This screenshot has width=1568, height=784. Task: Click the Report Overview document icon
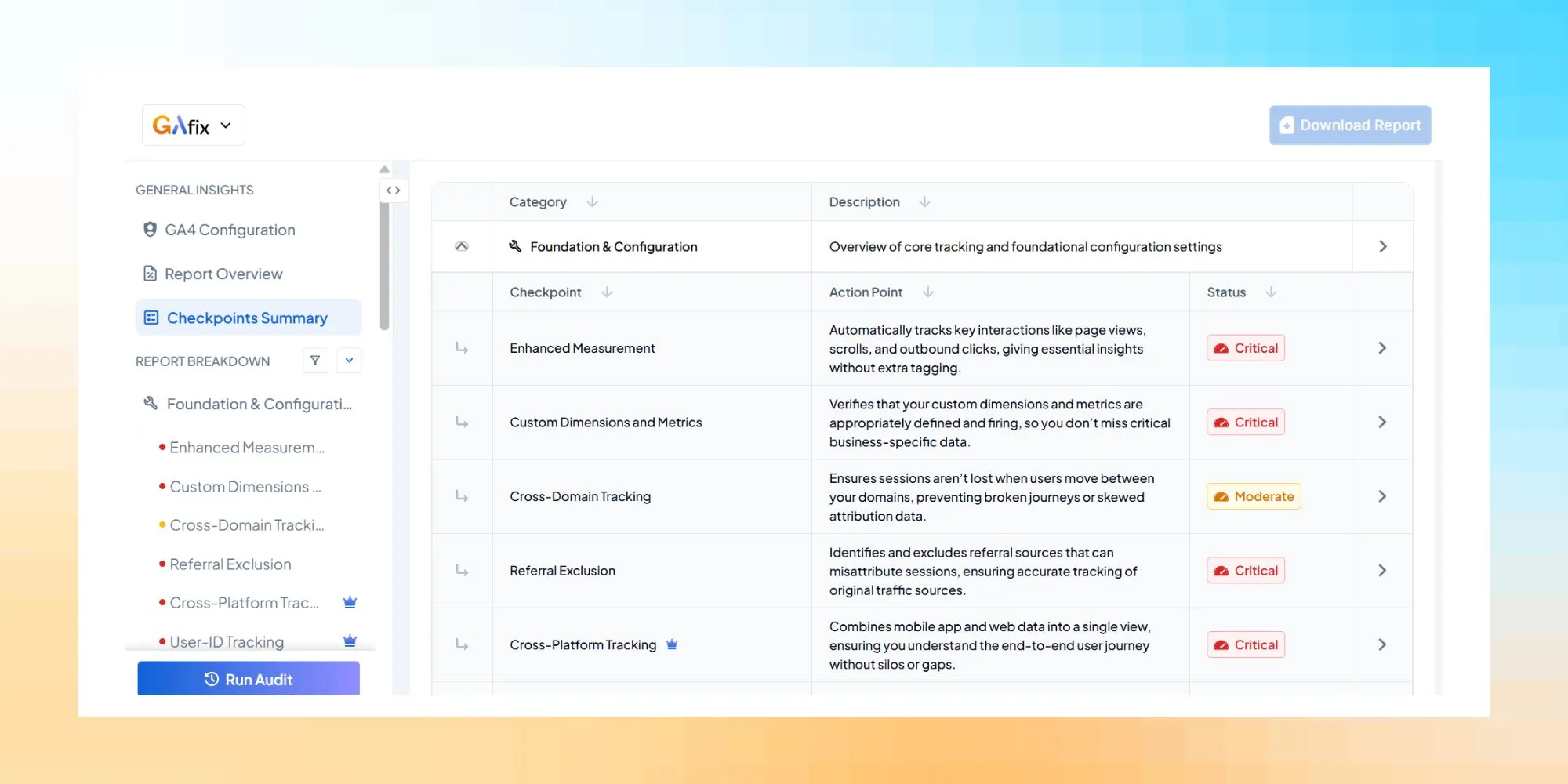pyautogui.click(x=149, y=273)
